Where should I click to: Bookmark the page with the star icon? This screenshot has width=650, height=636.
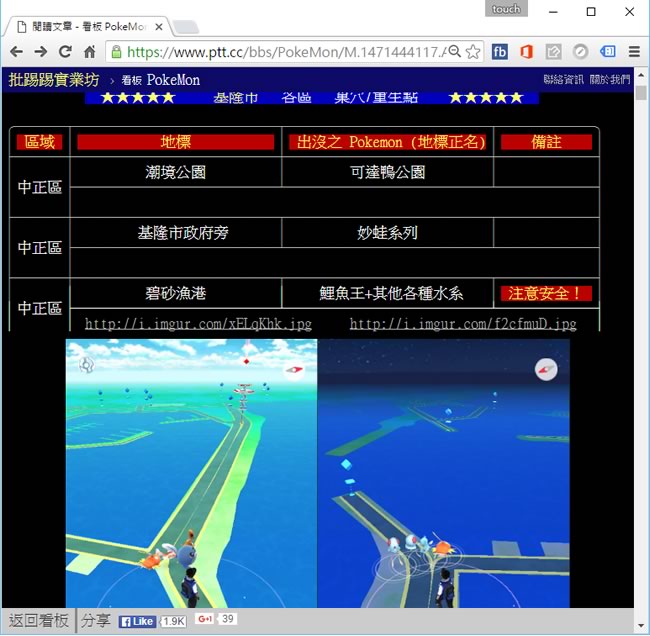click(473, 52)
